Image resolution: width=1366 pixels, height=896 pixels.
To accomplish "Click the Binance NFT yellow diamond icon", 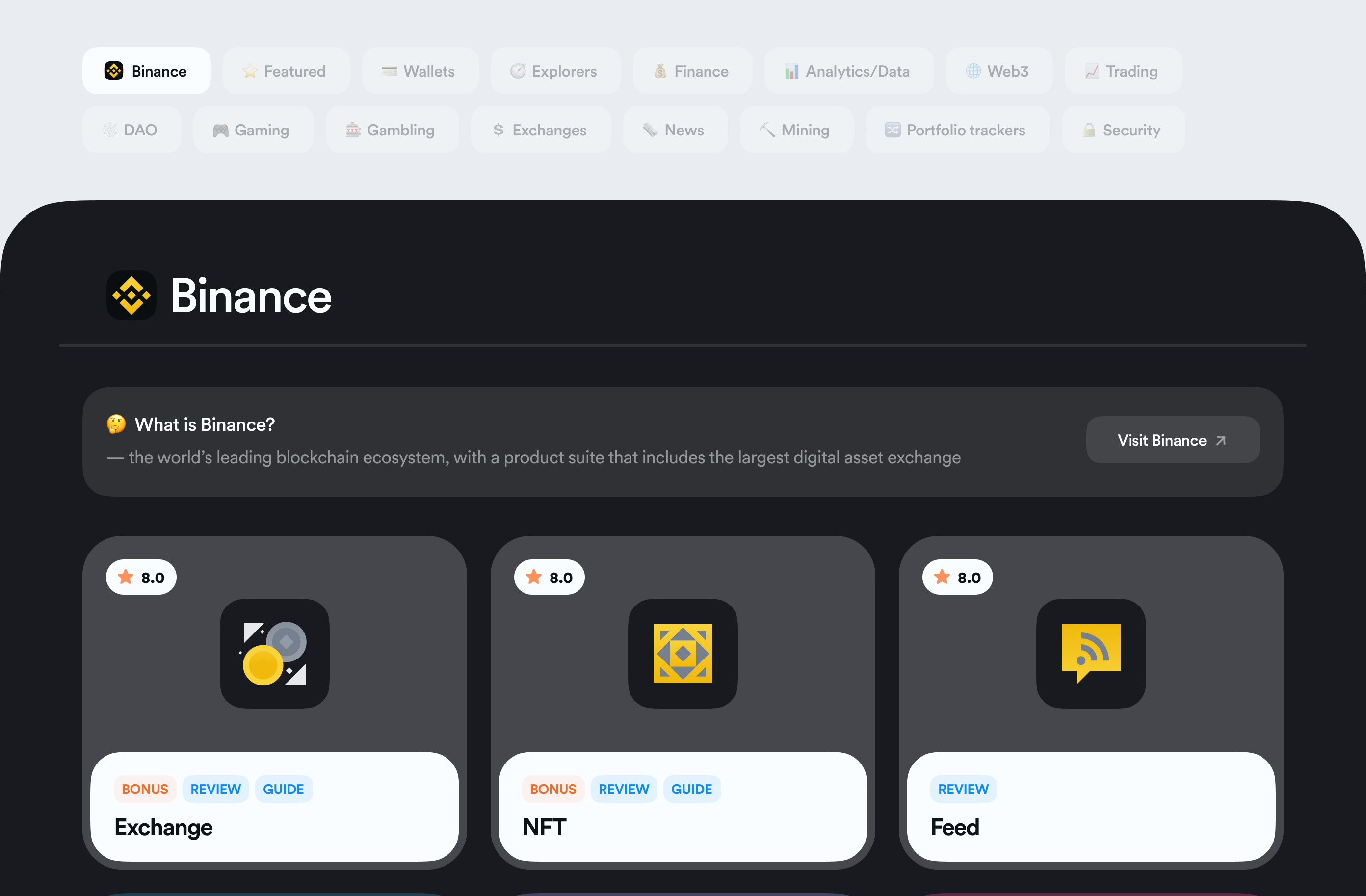I will tap(683, 653).
